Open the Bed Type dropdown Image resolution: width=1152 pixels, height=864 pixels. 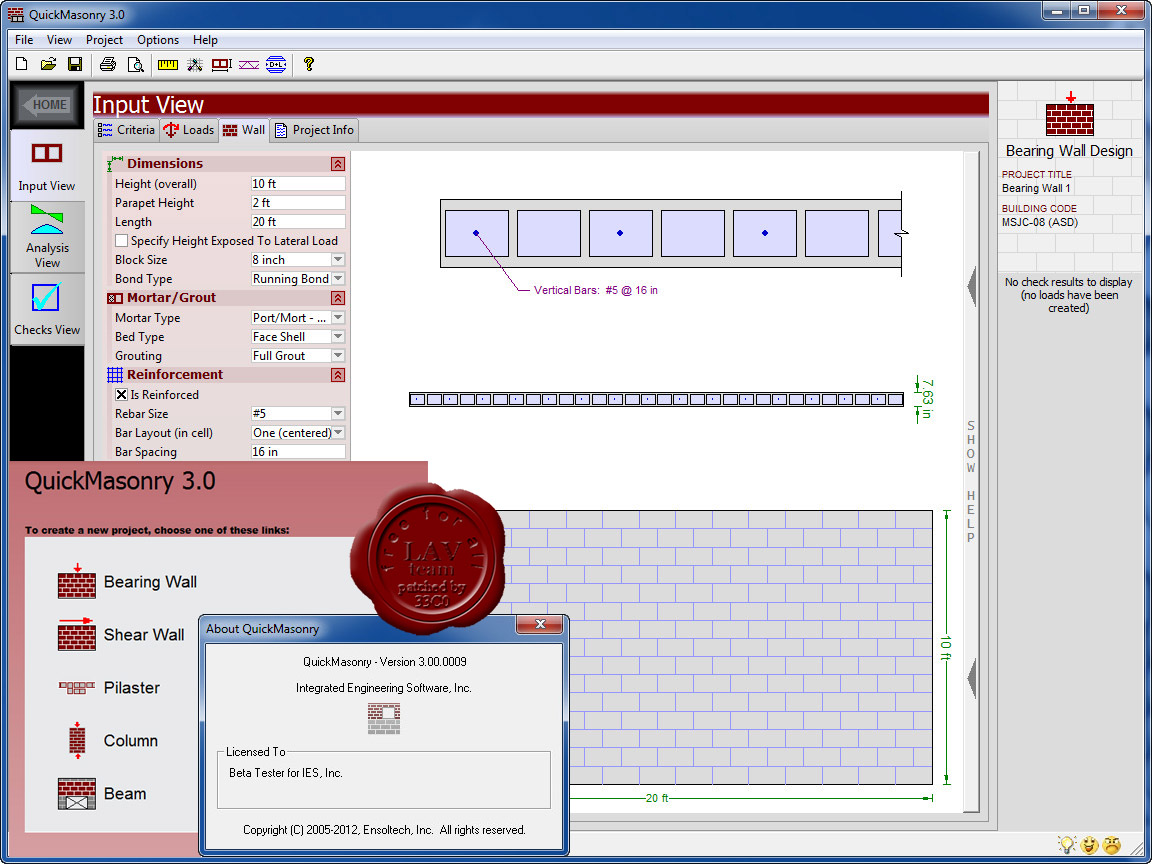pos(338,336)
